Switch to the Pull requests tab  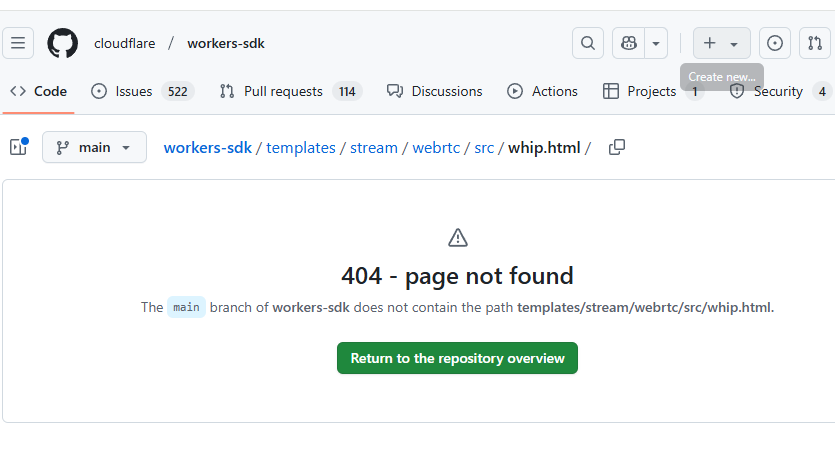click(291, 92)
